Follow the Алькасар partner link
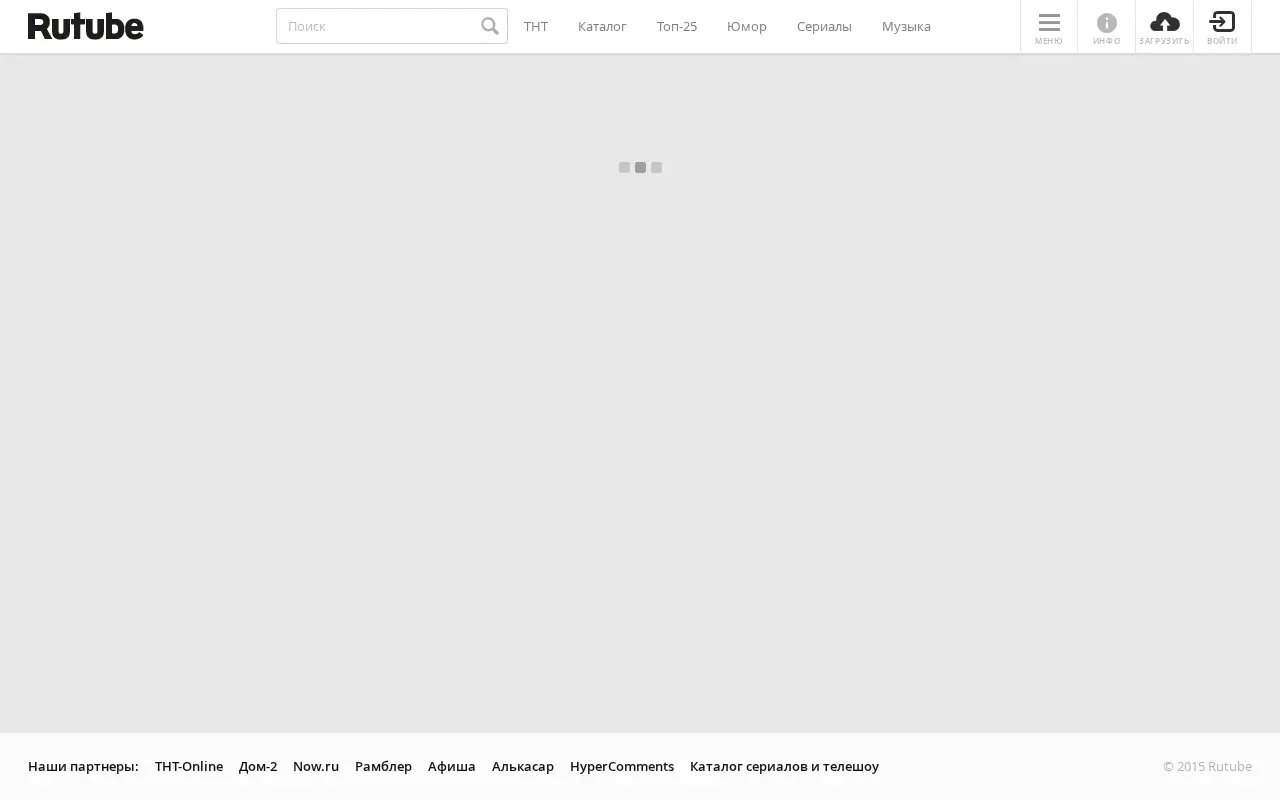Viewport: 1280px width, 800px height. (523, 766)
